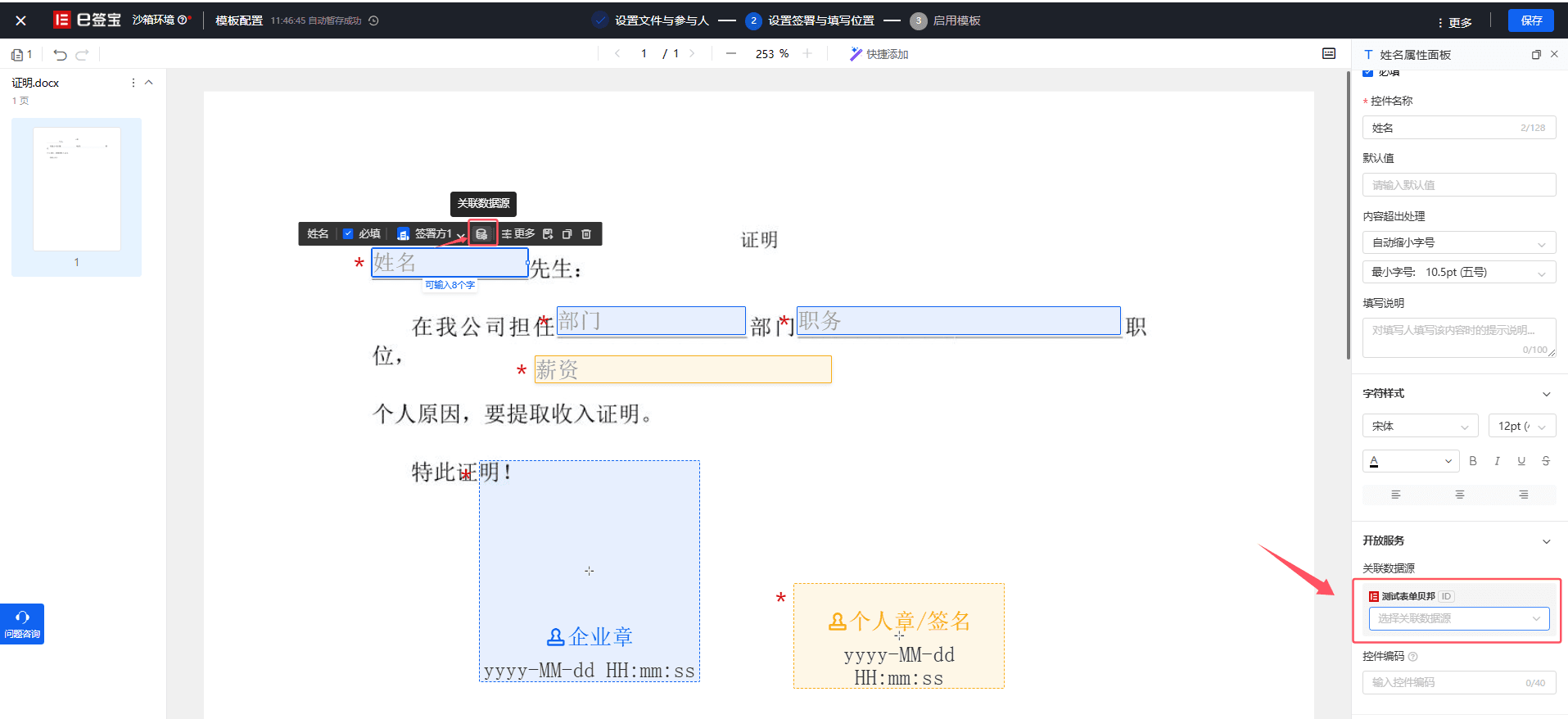
Task: Zoom out with the minus icon
Action: [731, 53]
